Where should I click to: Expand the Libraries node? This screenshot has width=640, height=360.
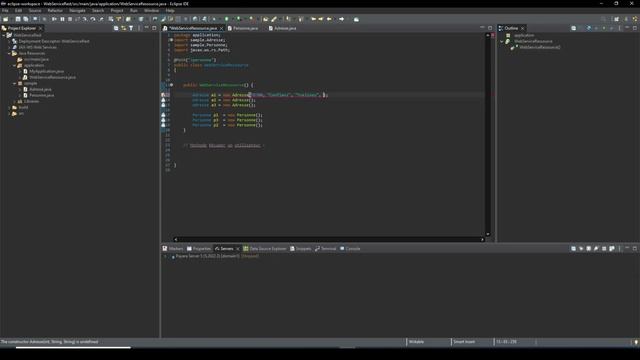15,101
